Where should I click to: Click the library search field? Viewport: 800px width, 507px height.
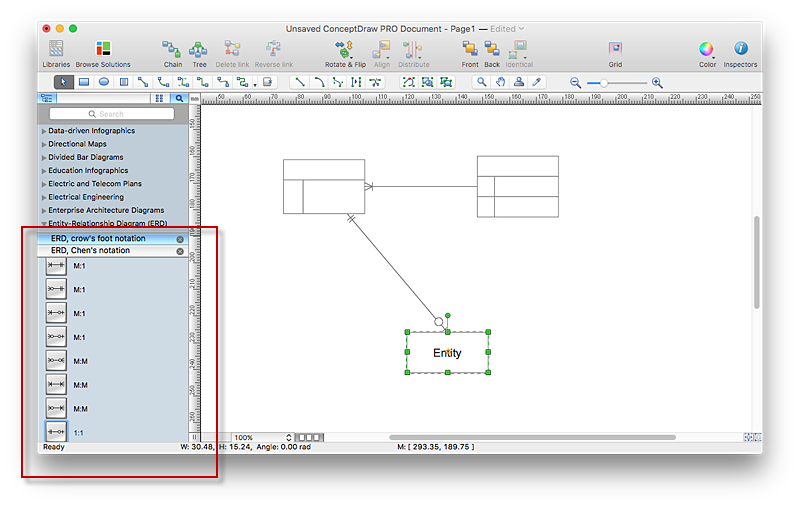[x=112, y=114]
